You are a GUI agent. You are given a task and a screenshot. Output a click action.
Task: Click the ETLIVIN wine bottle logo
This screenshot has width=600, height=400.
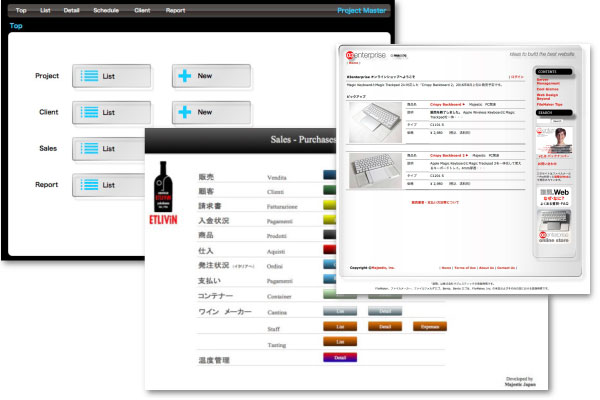[x=163, y=193]
